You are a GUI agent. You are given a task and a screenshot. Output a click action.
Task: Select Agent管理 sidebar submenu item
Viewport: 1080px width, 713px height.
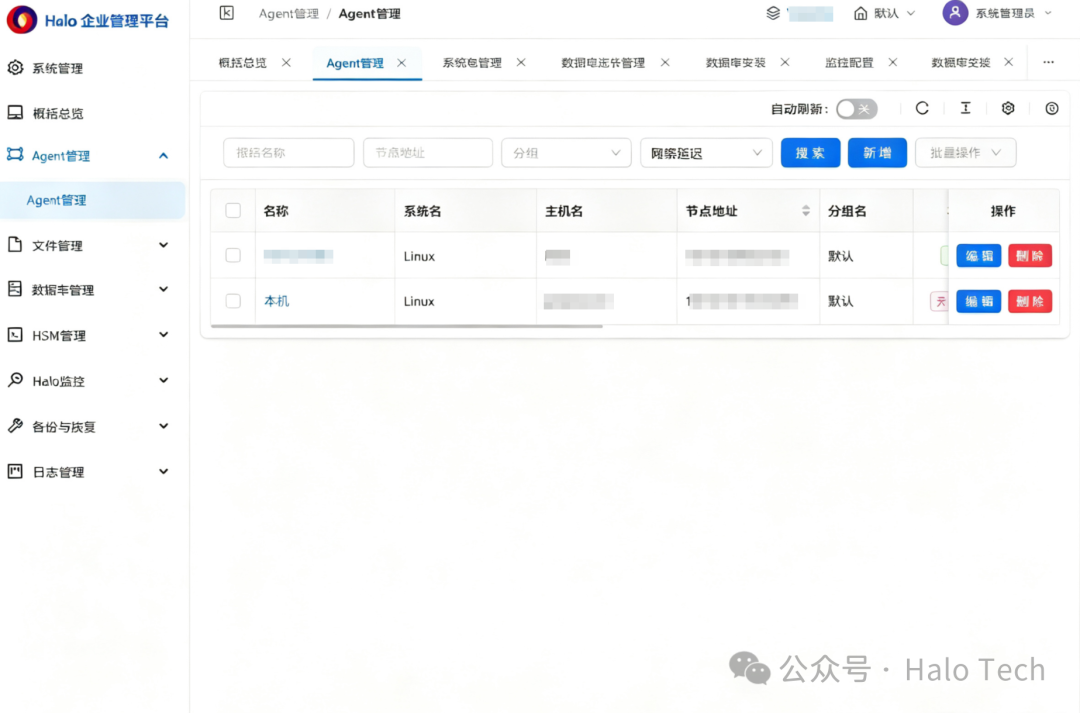pos(92,200)
